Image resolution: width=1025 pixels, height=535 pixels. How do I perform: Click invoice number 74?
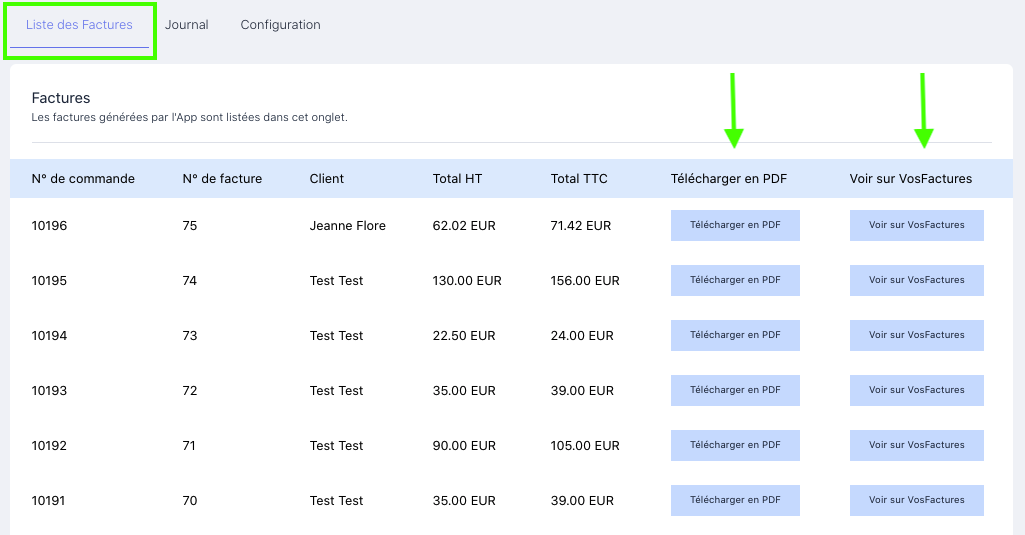pyautogui.click(x=190, y=281)
